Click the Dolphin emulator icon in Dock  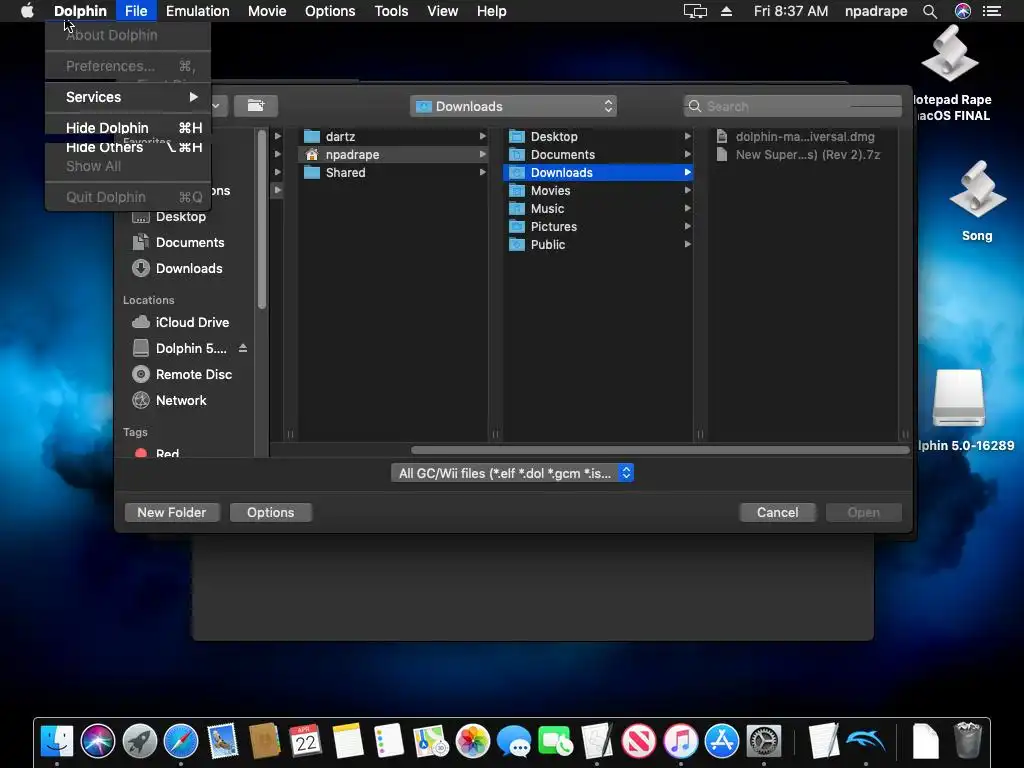point(865,741)
